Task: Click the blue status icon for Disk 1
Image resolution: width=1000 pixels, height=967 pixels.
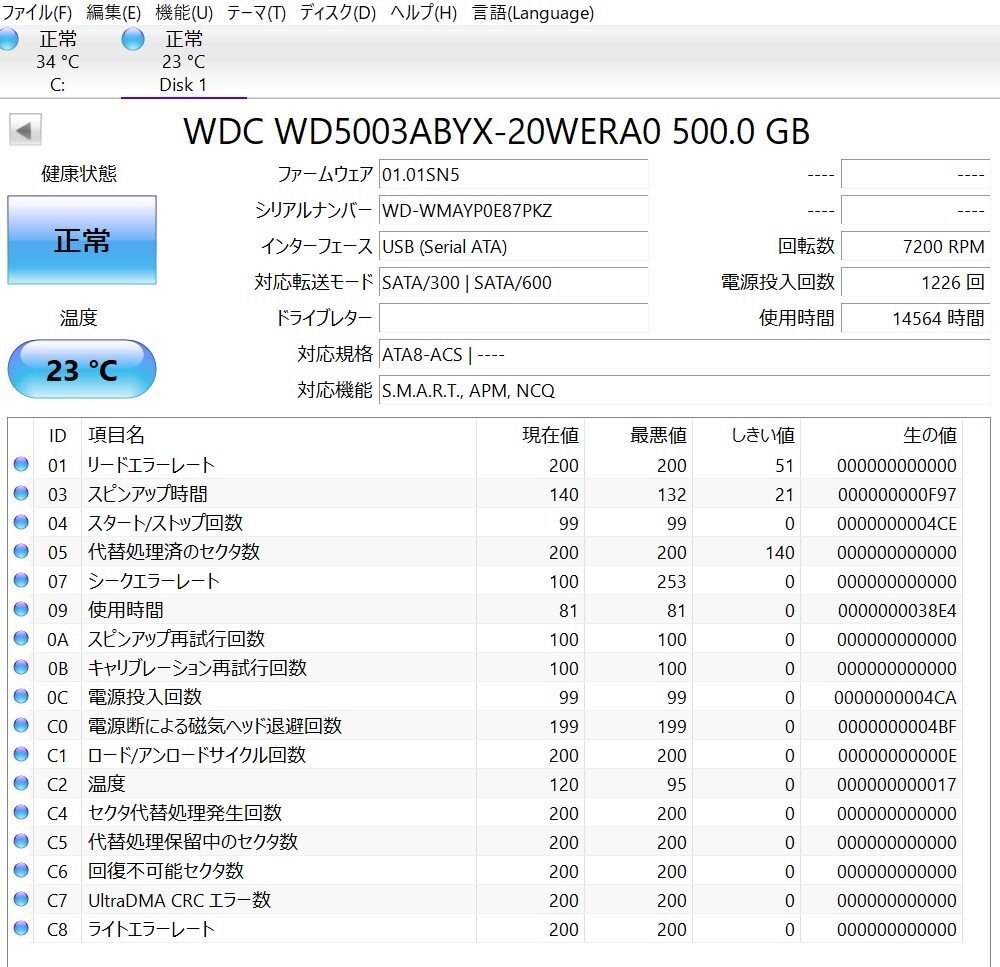Action: tap(133, 40)
